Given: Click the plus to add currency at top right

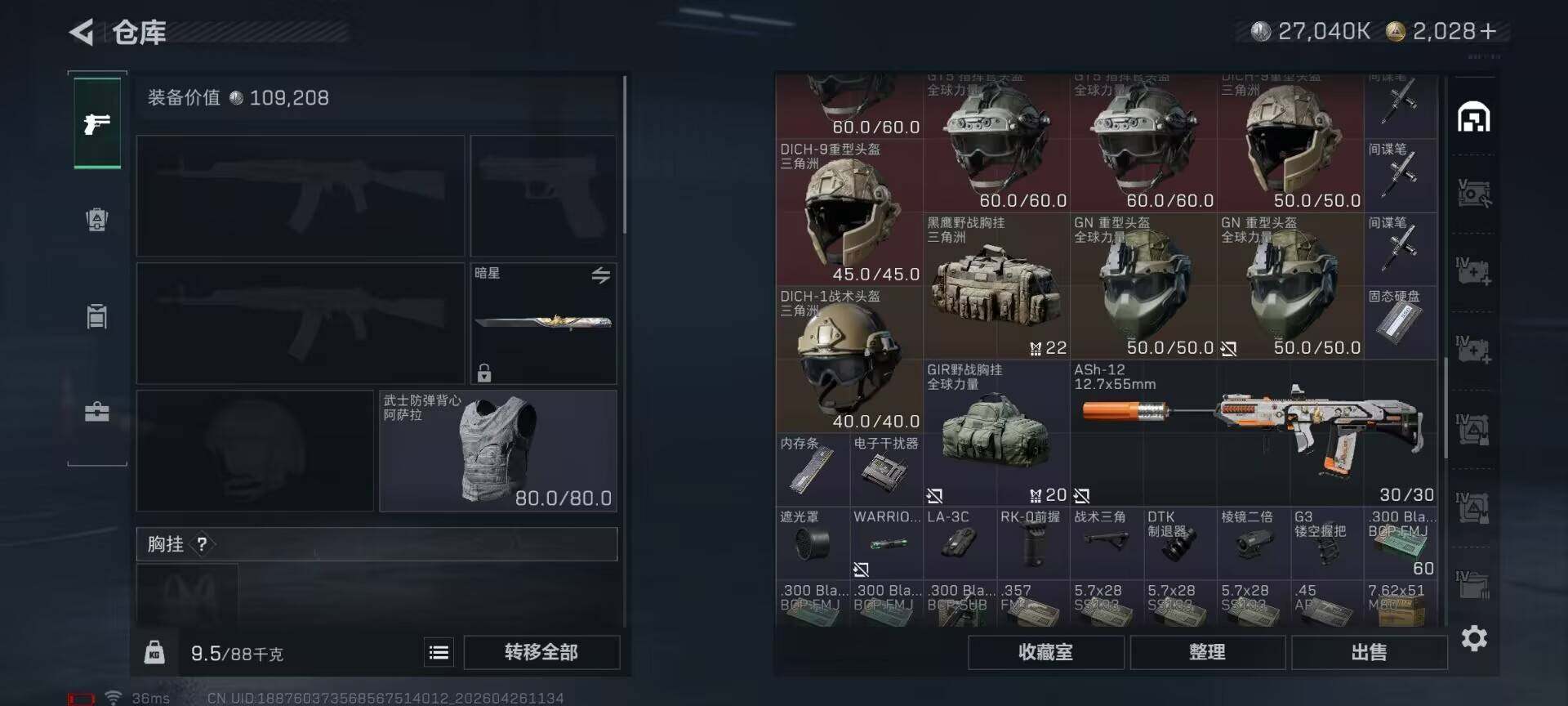Looking at the screenshot, I should pos(1488,31).
